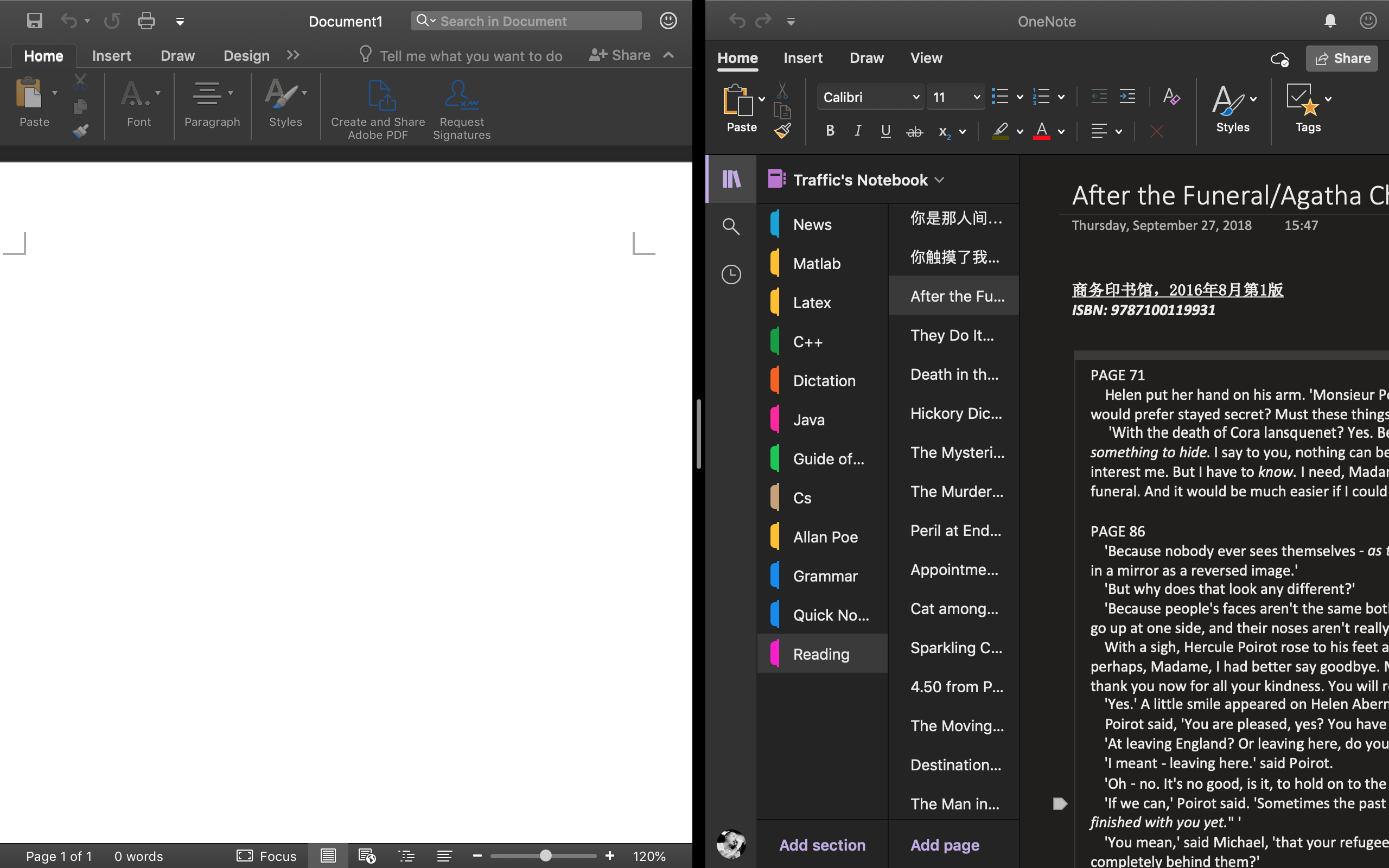
Task: Open Create and Share Adobe PDF
Action: click(x=378, y=110)
